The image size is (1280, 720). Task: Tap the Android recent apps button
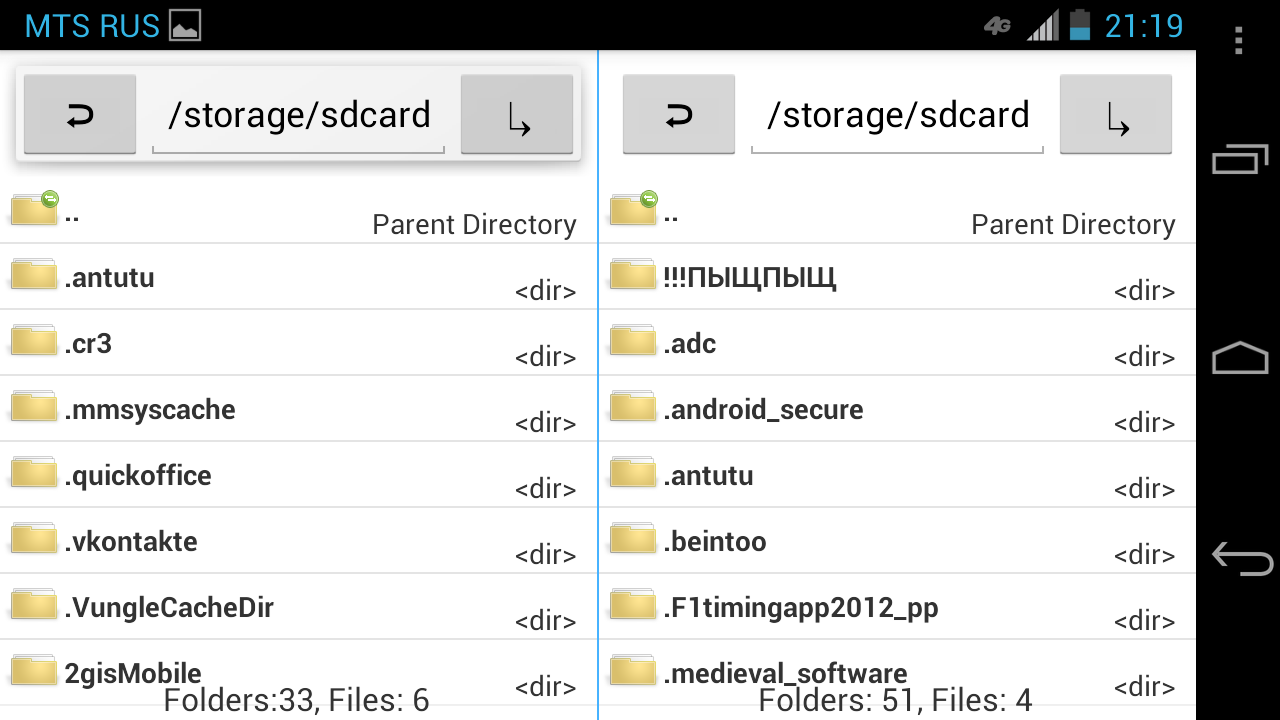click(x=1240, y=159)
